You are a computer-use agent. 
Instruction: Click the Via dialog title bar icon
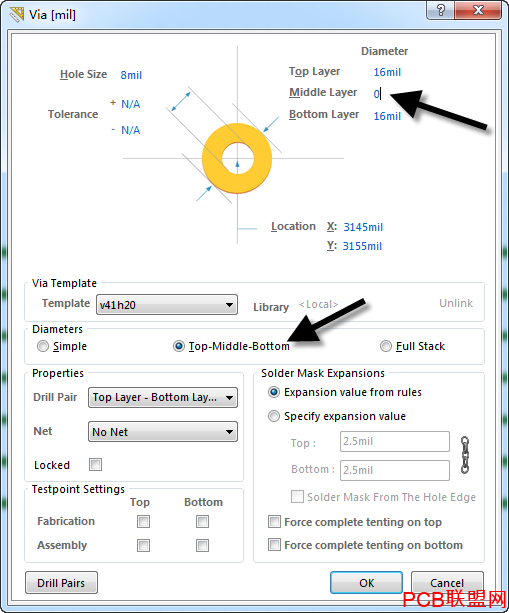(x=16, y=14)
